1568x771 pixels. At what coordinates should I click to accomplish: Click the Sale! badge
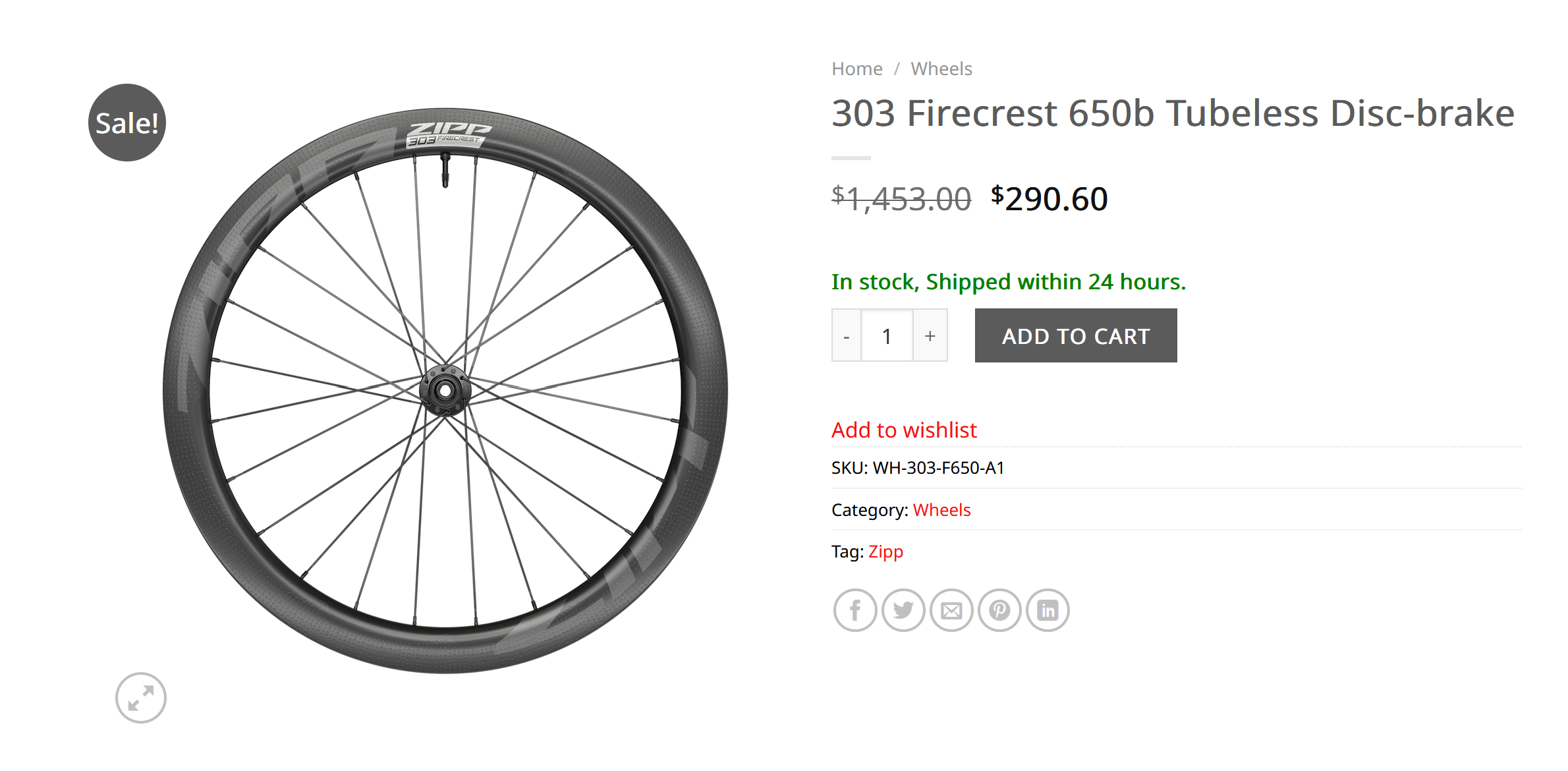[127, 123]
